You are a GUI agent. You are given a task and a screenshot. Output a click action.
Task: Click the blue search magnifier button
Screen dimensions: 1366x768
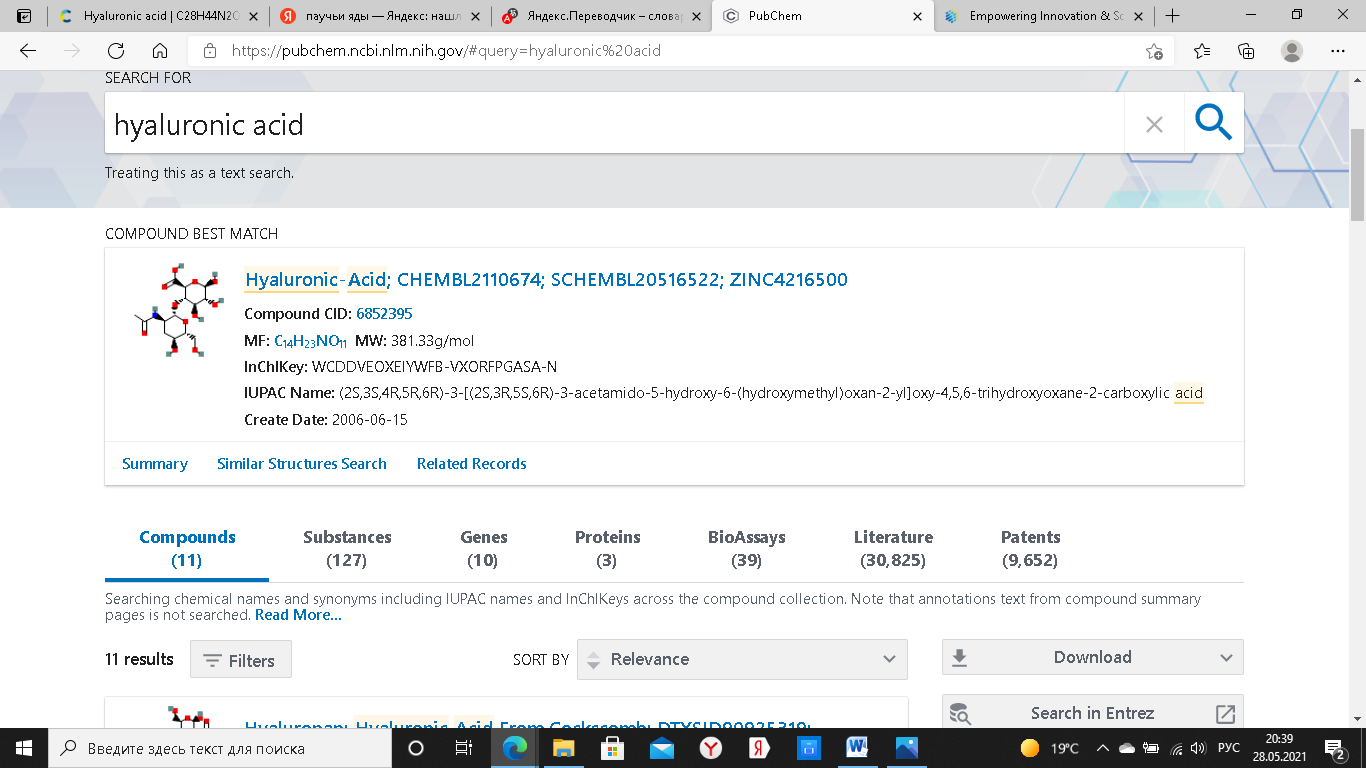point(1214,123)
